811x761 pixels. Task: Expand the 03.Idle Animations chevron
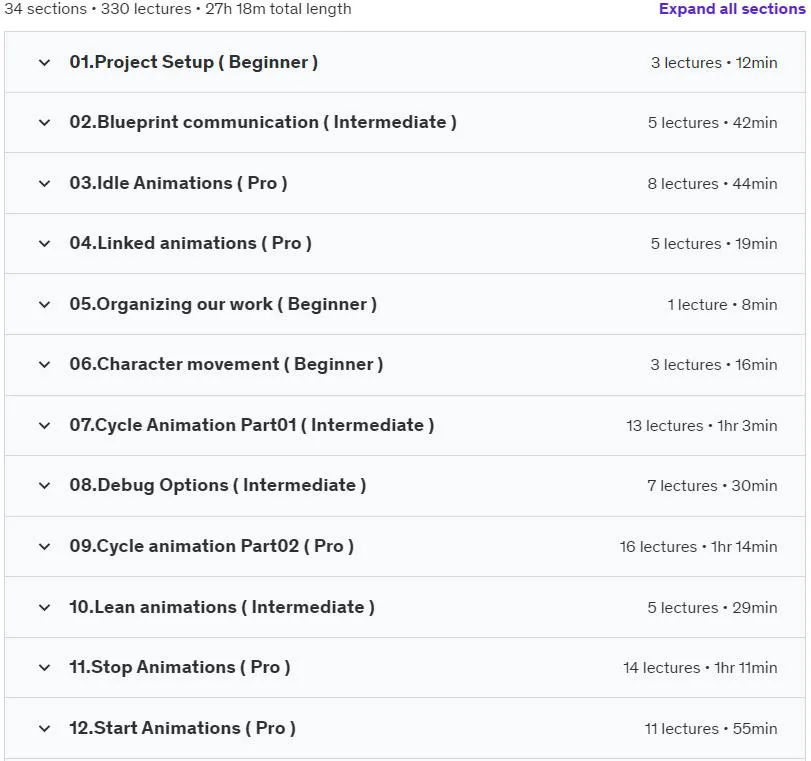[44, 184]
